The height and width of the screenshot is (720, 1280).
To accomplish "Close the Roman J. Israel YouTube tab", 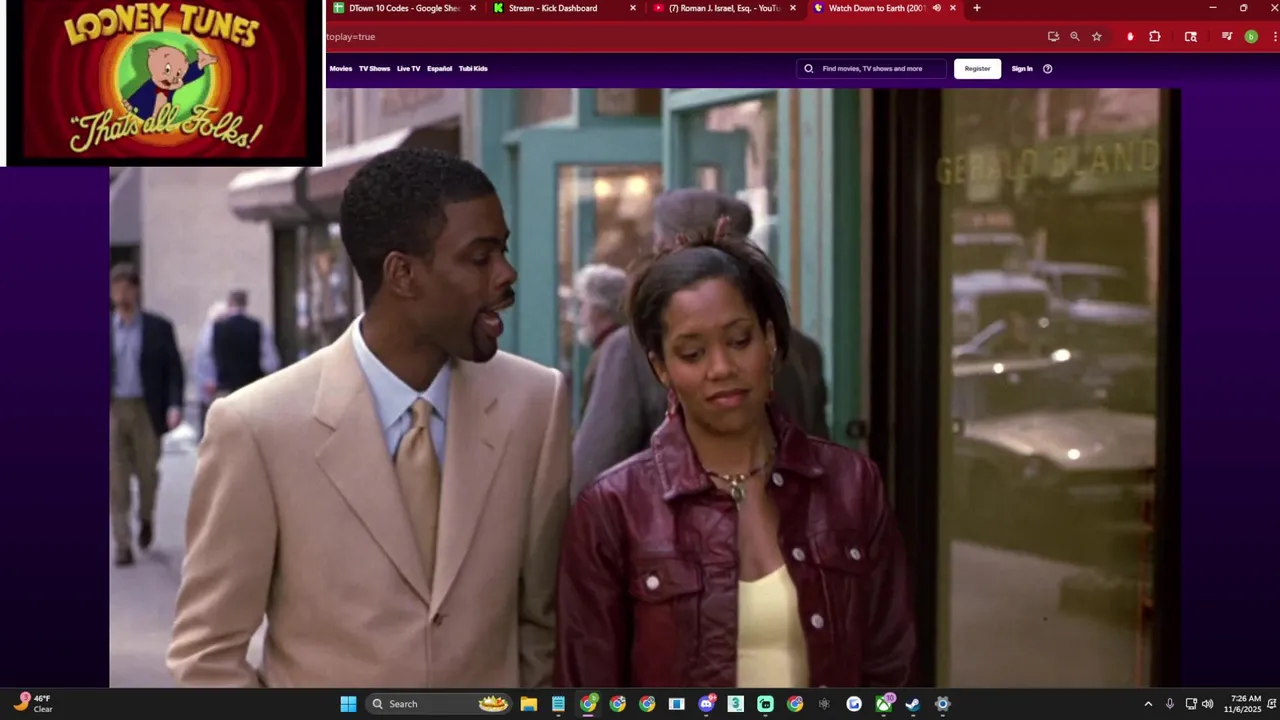I will point(793,8).
